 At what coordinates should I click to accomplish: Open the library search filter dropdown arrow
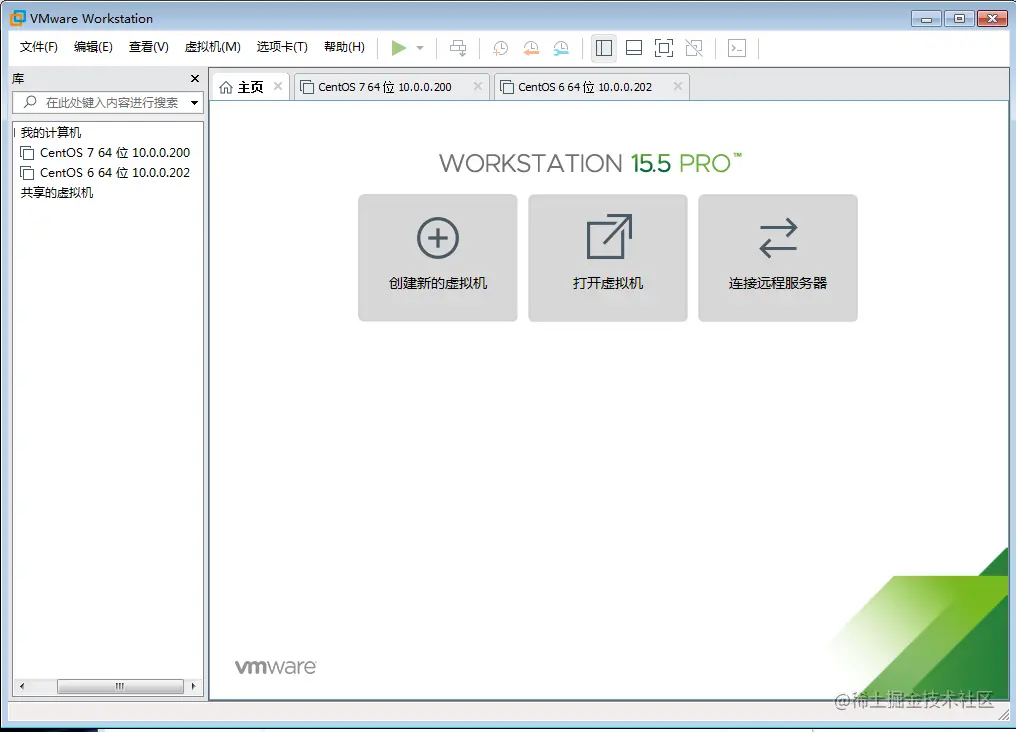194,102
